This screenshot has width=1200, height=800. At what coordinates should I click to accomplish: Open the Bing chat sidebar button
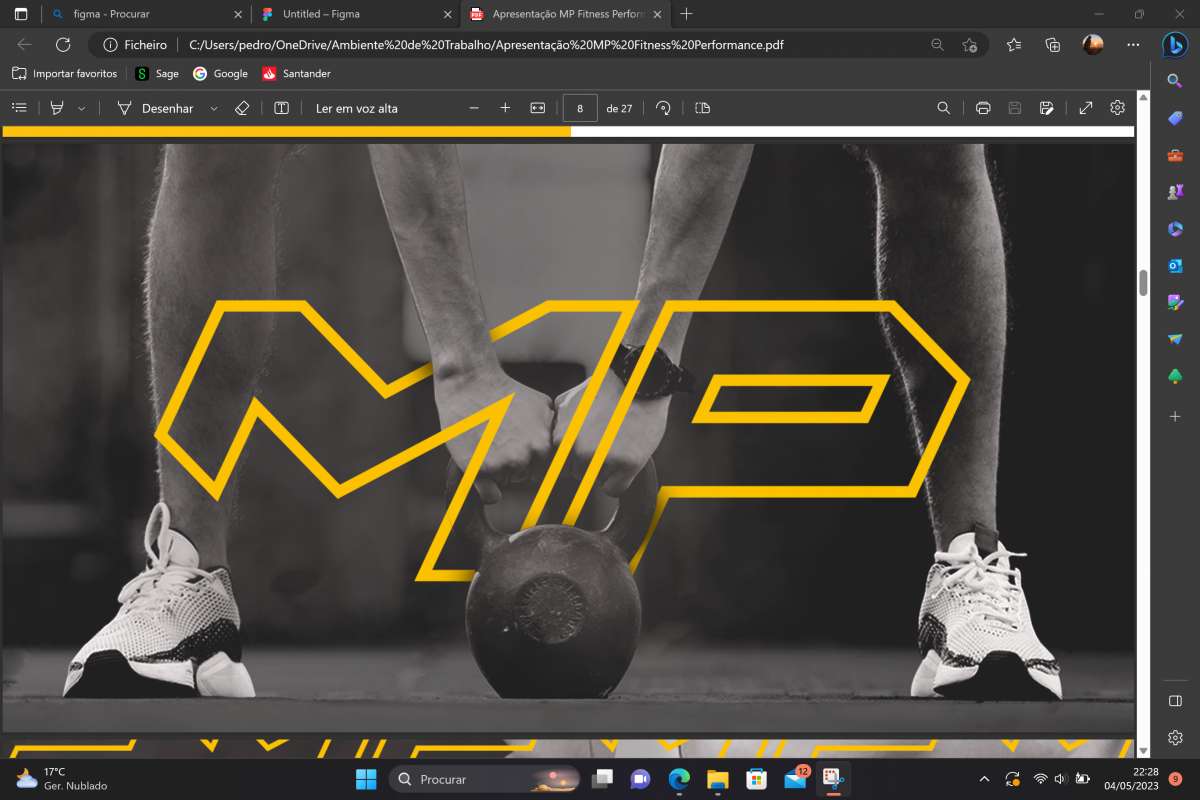pos(1175,44)
